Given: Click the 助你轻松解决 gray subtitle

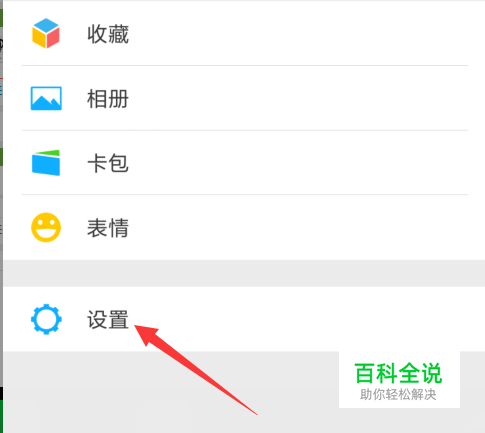Looking at the screenshot, I should click(x=398, y=395).
